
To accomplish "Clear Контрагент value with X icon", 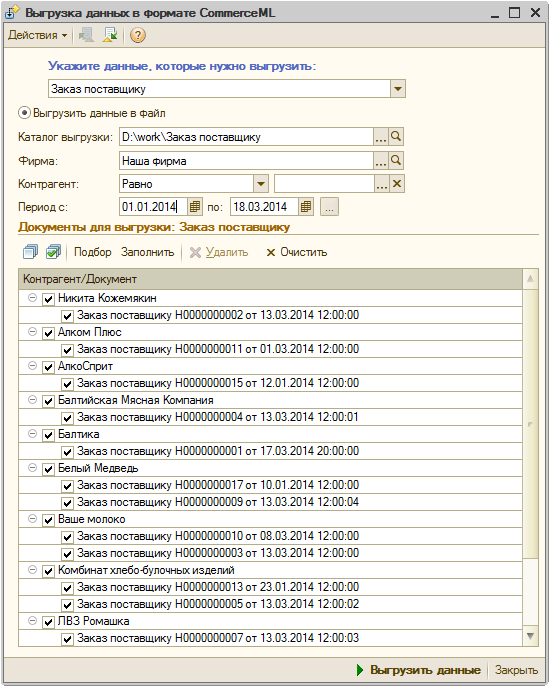I will point(397,184).
